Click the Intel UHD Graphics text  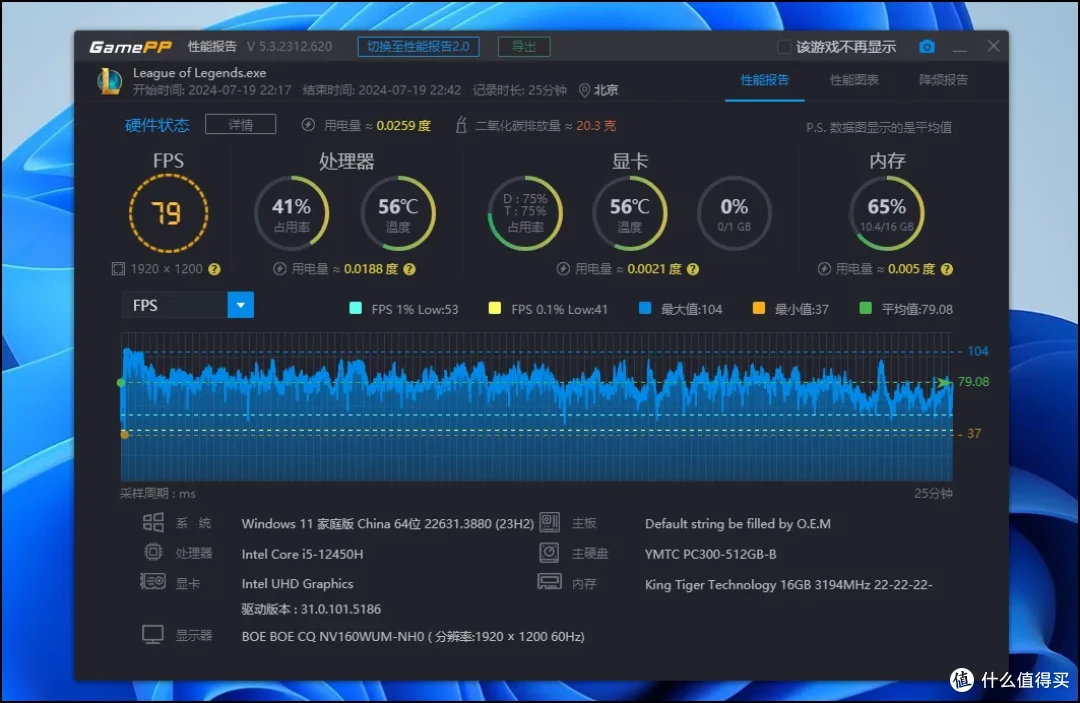point(298,583)
